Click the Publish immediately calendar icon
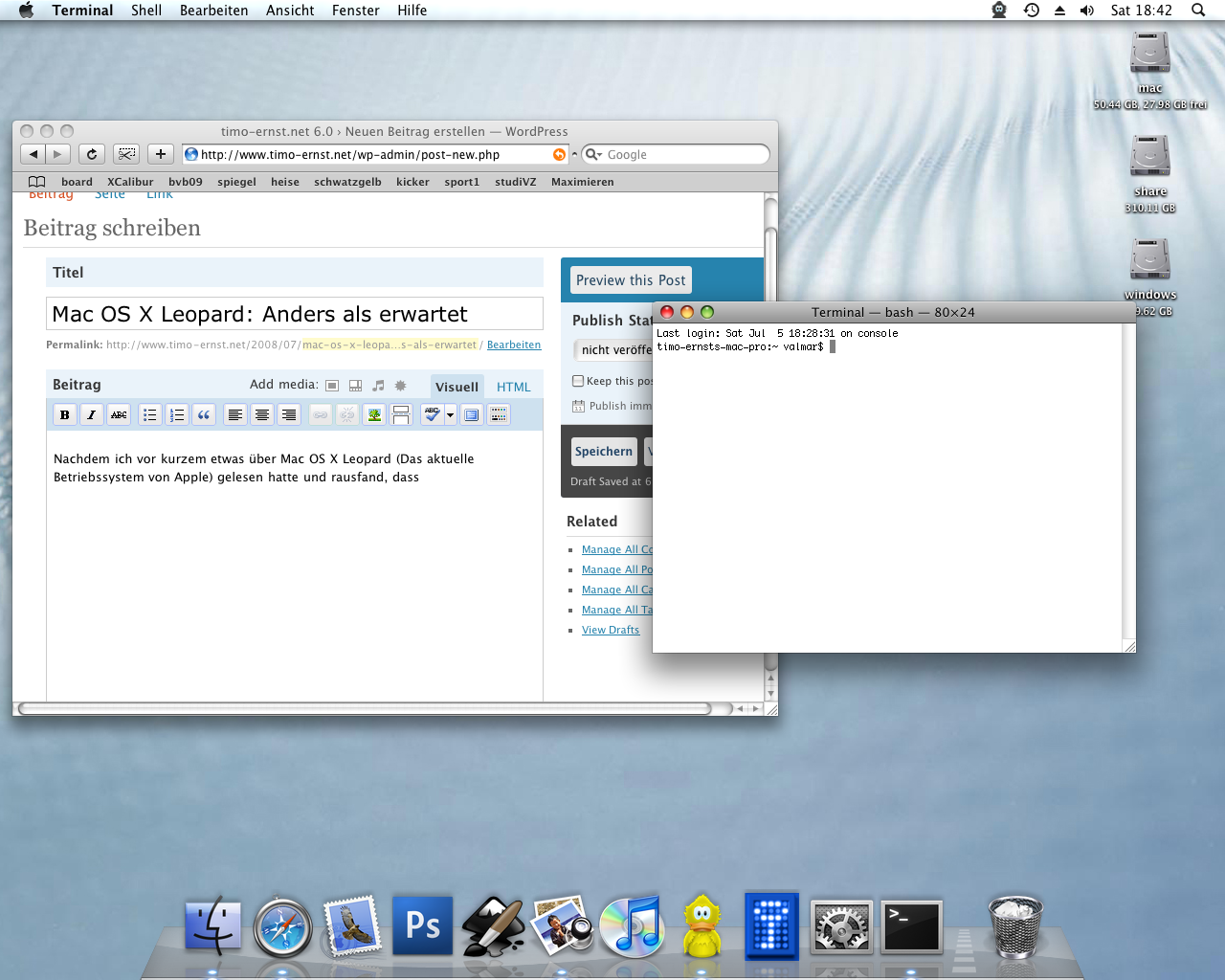Viewport: 1225px width, 980px height. pyautogui.click(x=578, y=406)
